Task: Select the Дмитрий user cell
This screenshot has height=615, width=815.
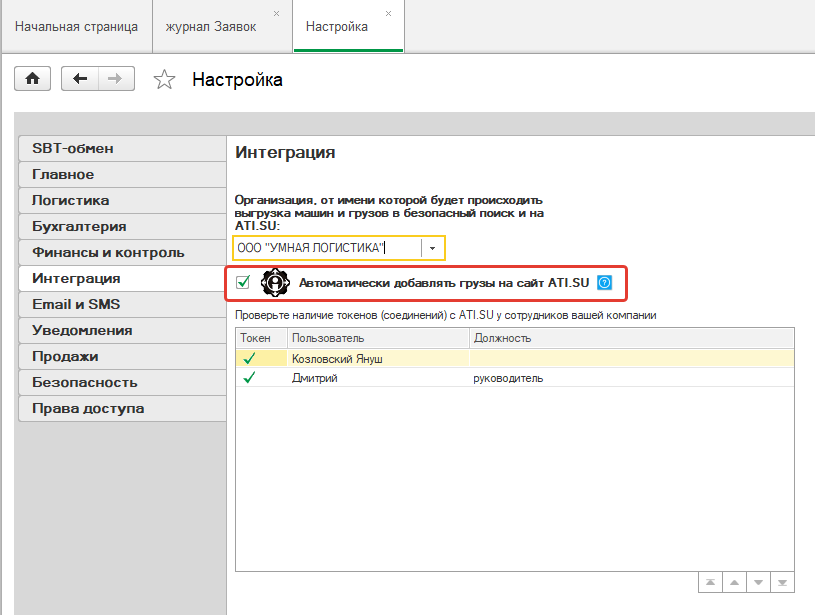Action: (378, 378)
